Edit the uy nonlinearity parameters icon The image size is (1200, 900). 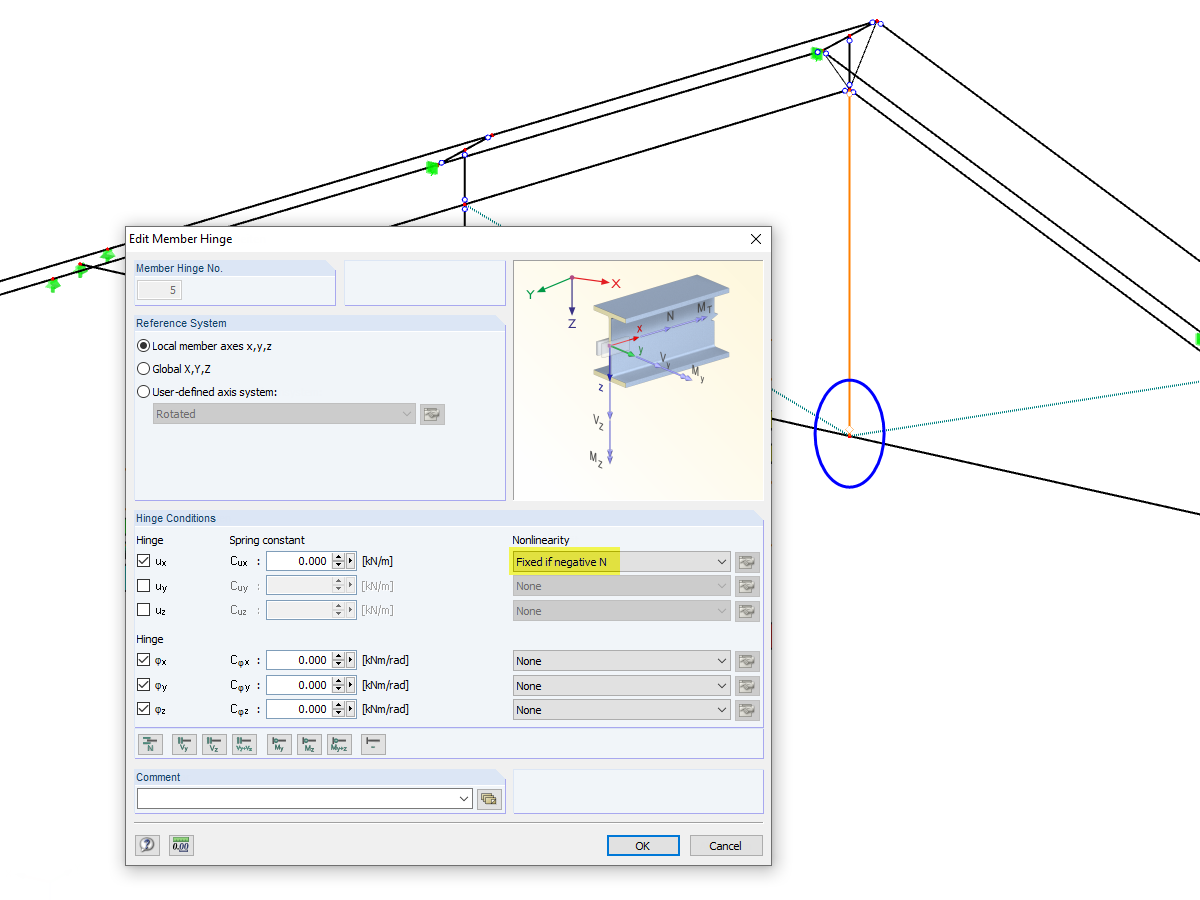coord(747,586)
